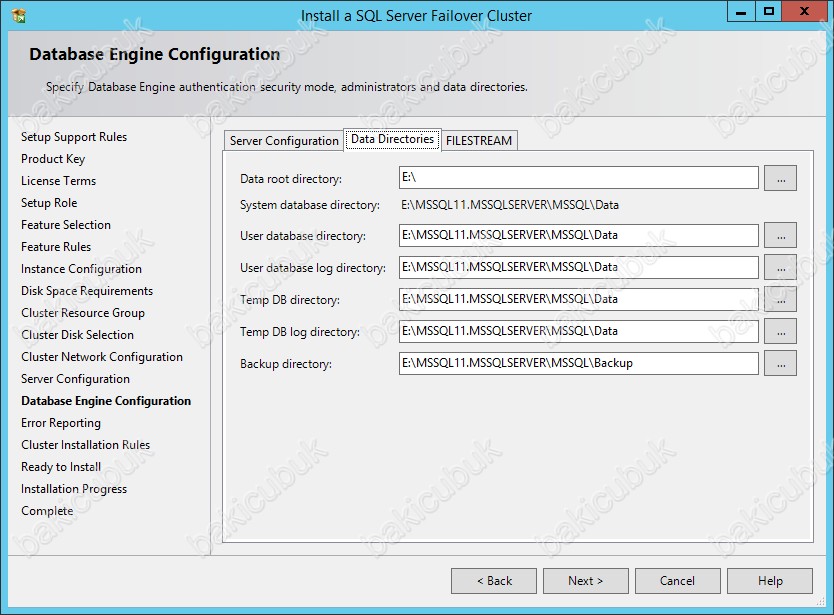Select Ready to Install step

tap(61, 467)
